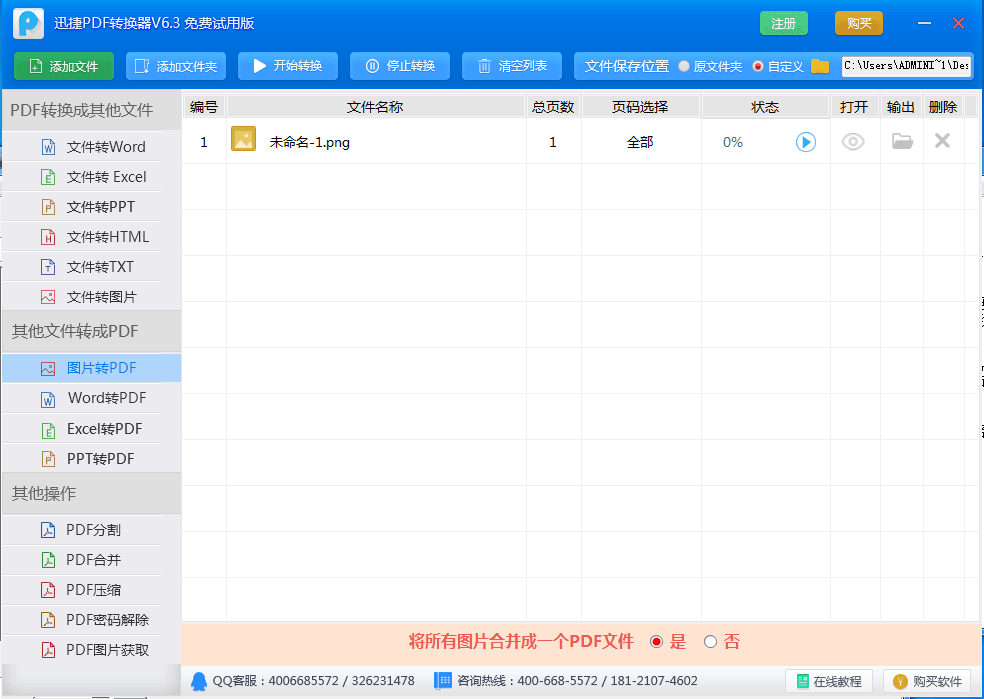Collapse the 其他文件转成PDF section header
Image resolution: width=984 pixels, height=699 pixels.
90,331
